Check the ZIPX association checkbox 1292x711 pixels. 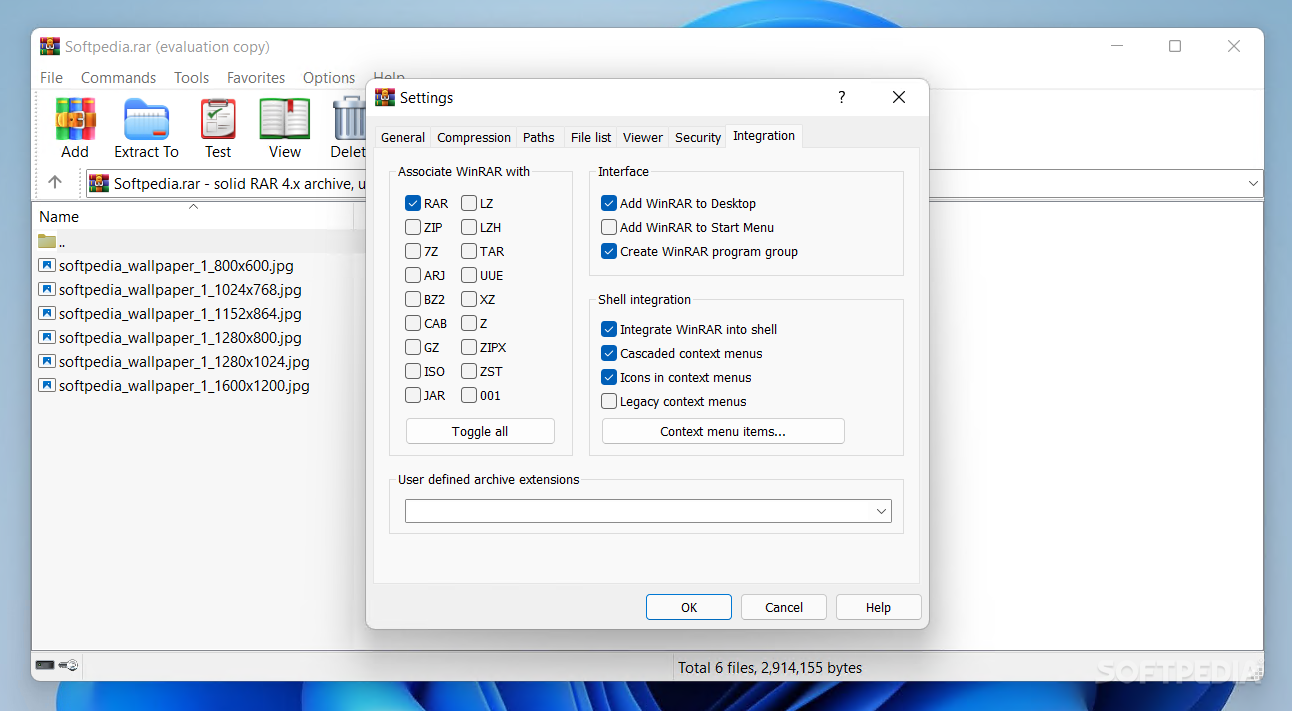pyautogui.click(x=469, y=347)
